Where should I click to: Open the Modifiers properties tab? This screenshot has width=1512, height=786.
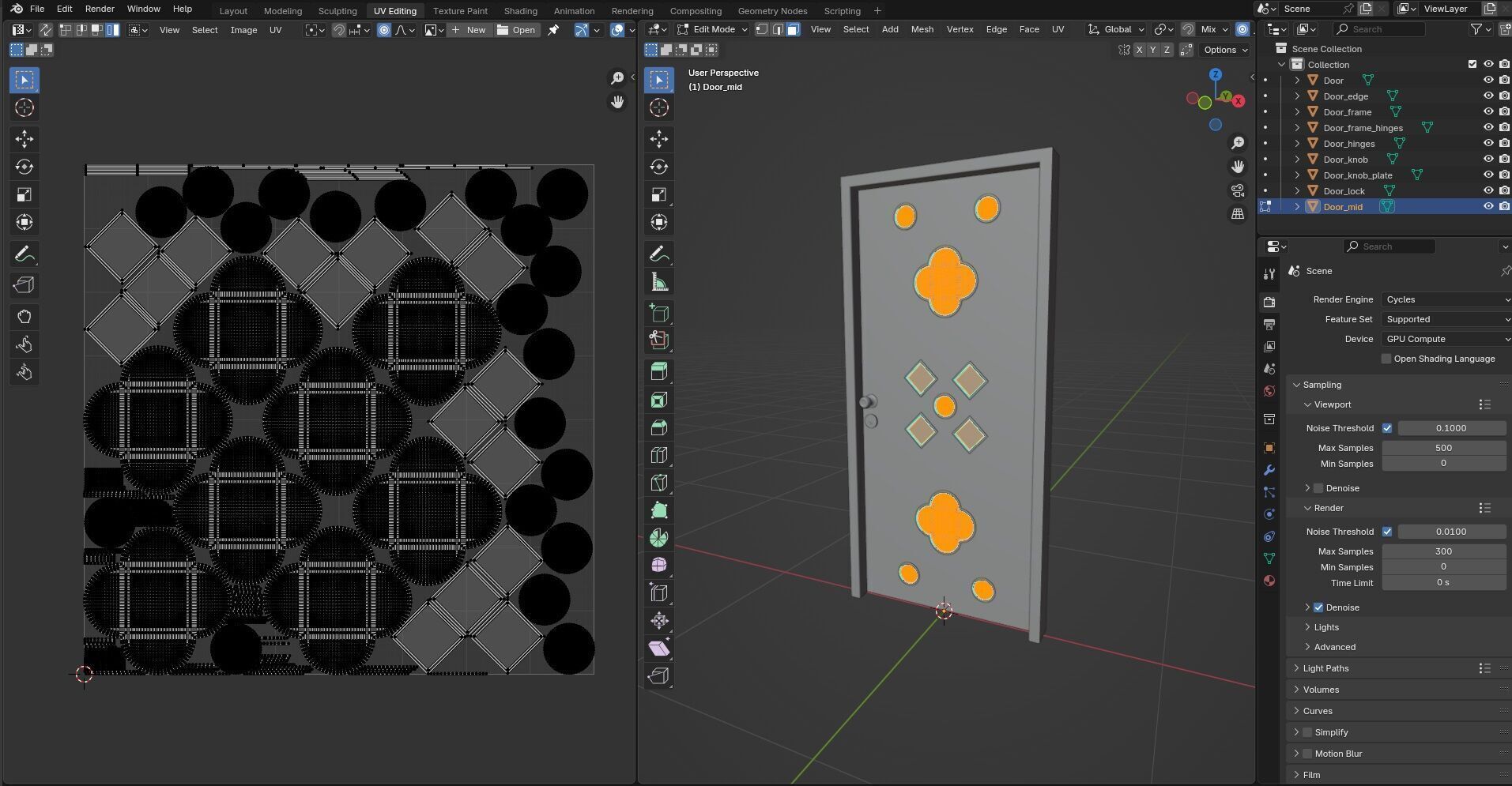tap(1269, 470)
